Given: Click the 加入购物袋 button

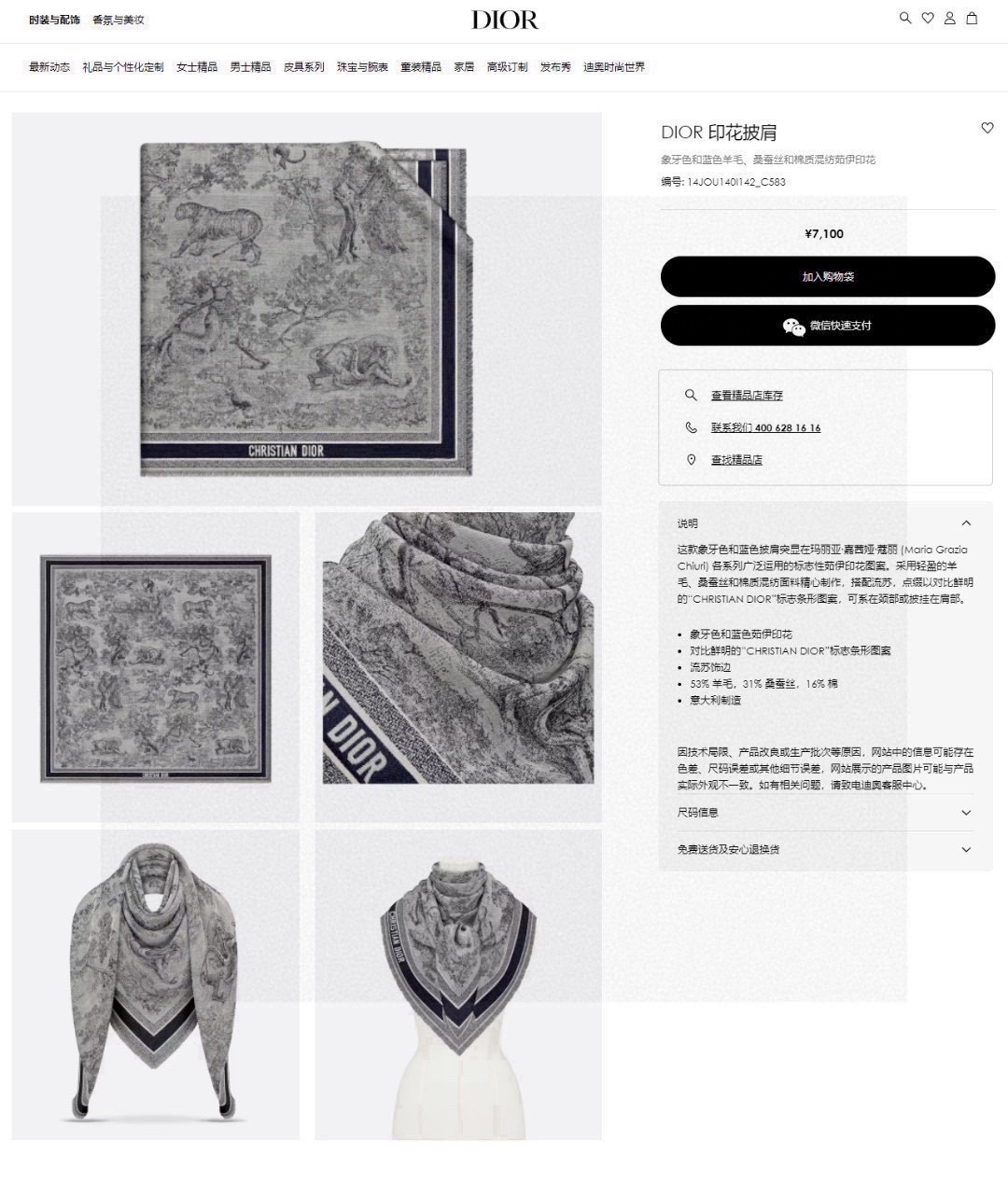Looking at the screenshot, I should click(828, 276).
